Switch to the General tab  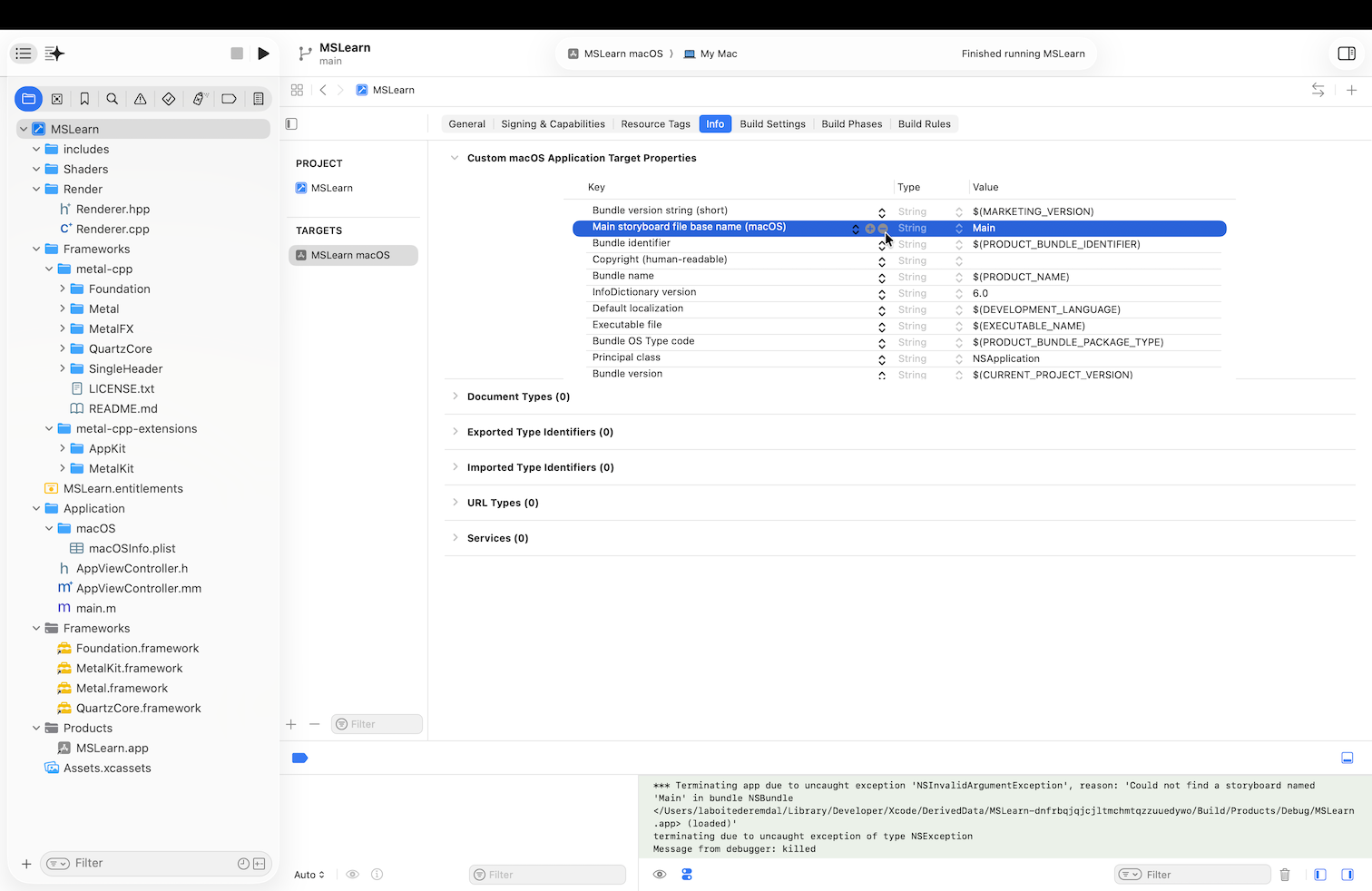click(467, 124)
